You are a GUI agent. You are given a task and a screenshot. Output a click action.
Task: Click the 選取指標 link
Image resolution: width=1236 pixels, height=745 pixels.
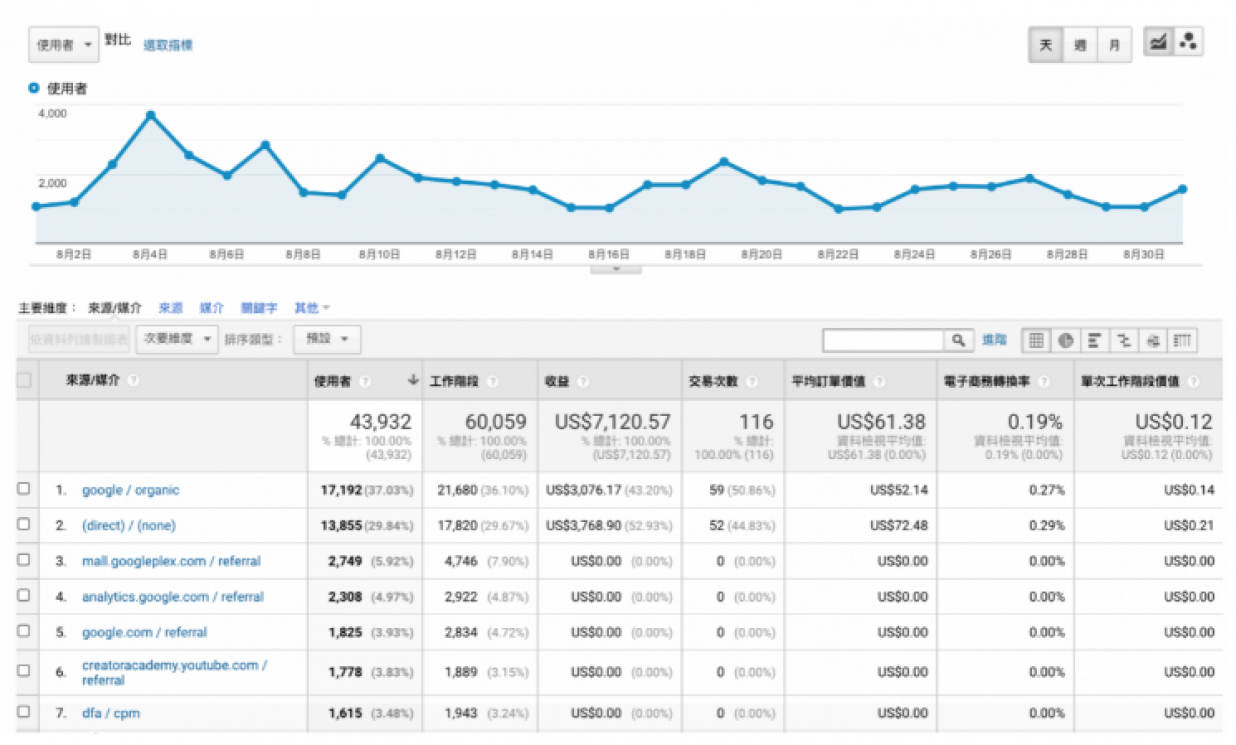click(x=168, y=45)
